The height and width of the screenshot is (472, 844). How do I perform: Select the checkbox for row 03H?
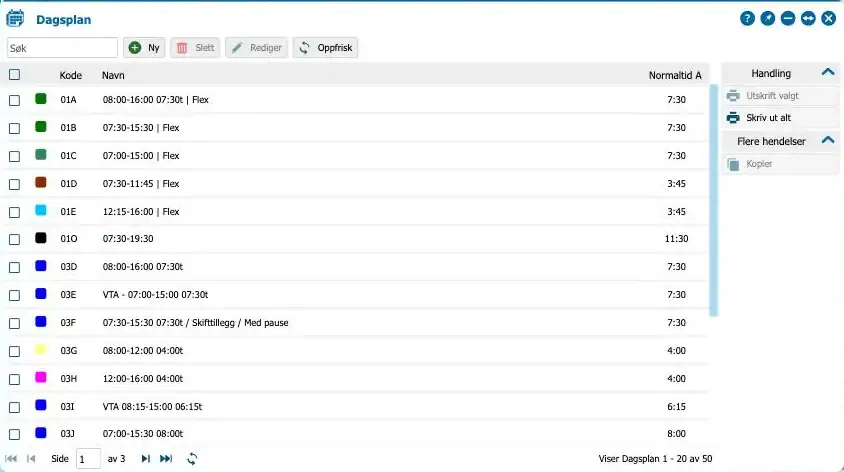(15, 379)
